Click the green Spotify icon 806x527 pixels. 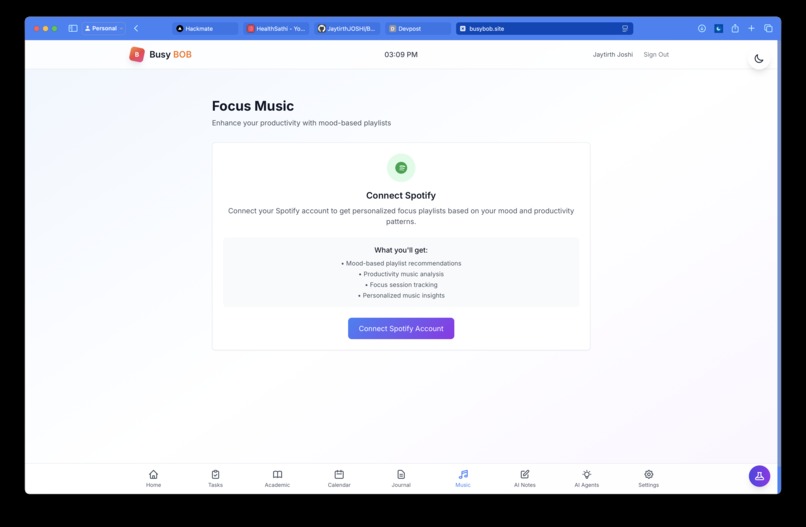[x=401, y=168]
